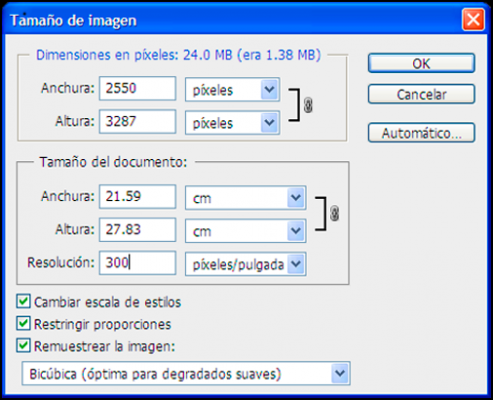Image resolution: width=493 pixels, height=400 pixels.
Task: Open the Bicúbica resampling method dropdown
Action: coord(186,373)
